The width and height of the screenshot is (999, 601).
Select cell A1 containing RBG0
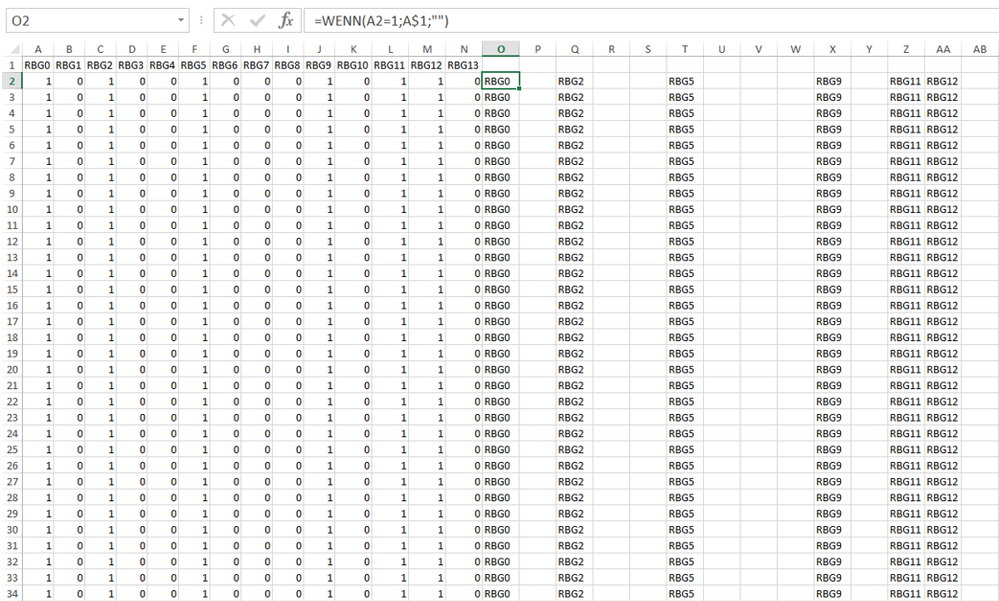point(37,65)
